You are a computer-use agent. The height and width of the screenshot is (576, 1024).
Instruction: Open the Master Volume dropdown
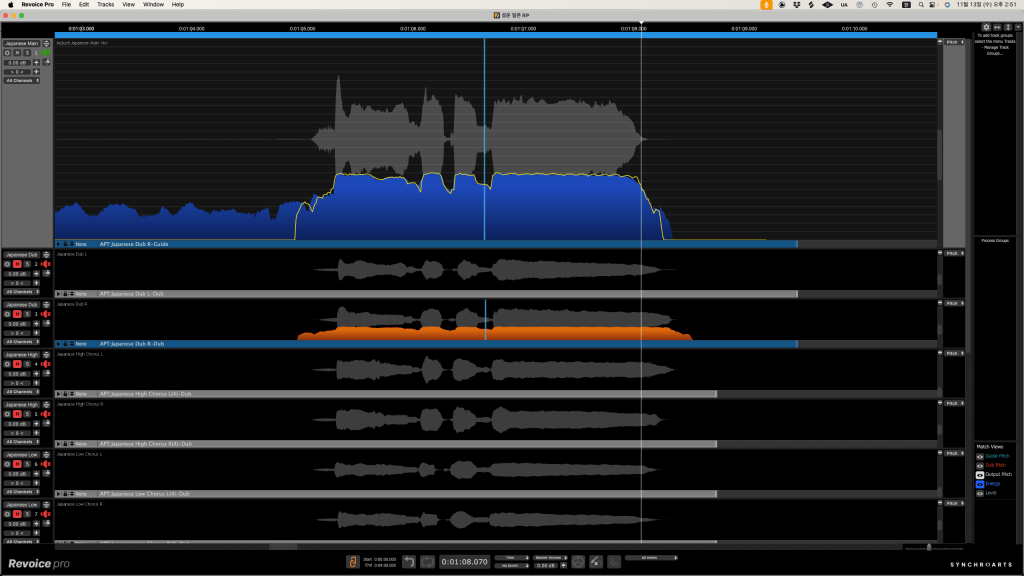point(546,557)
